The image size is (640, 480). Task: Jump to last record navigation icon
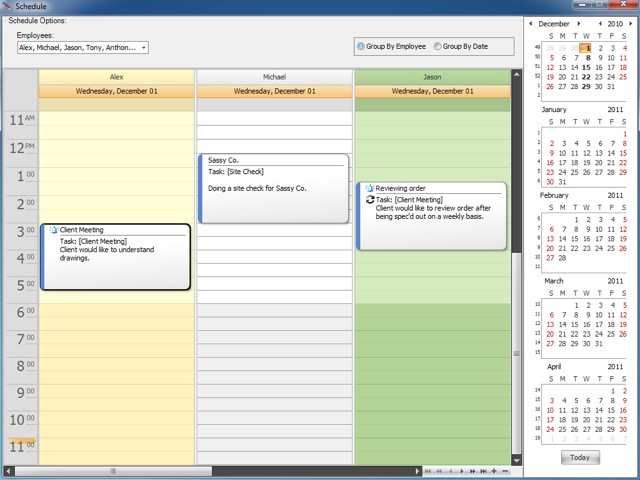[482, 470]
